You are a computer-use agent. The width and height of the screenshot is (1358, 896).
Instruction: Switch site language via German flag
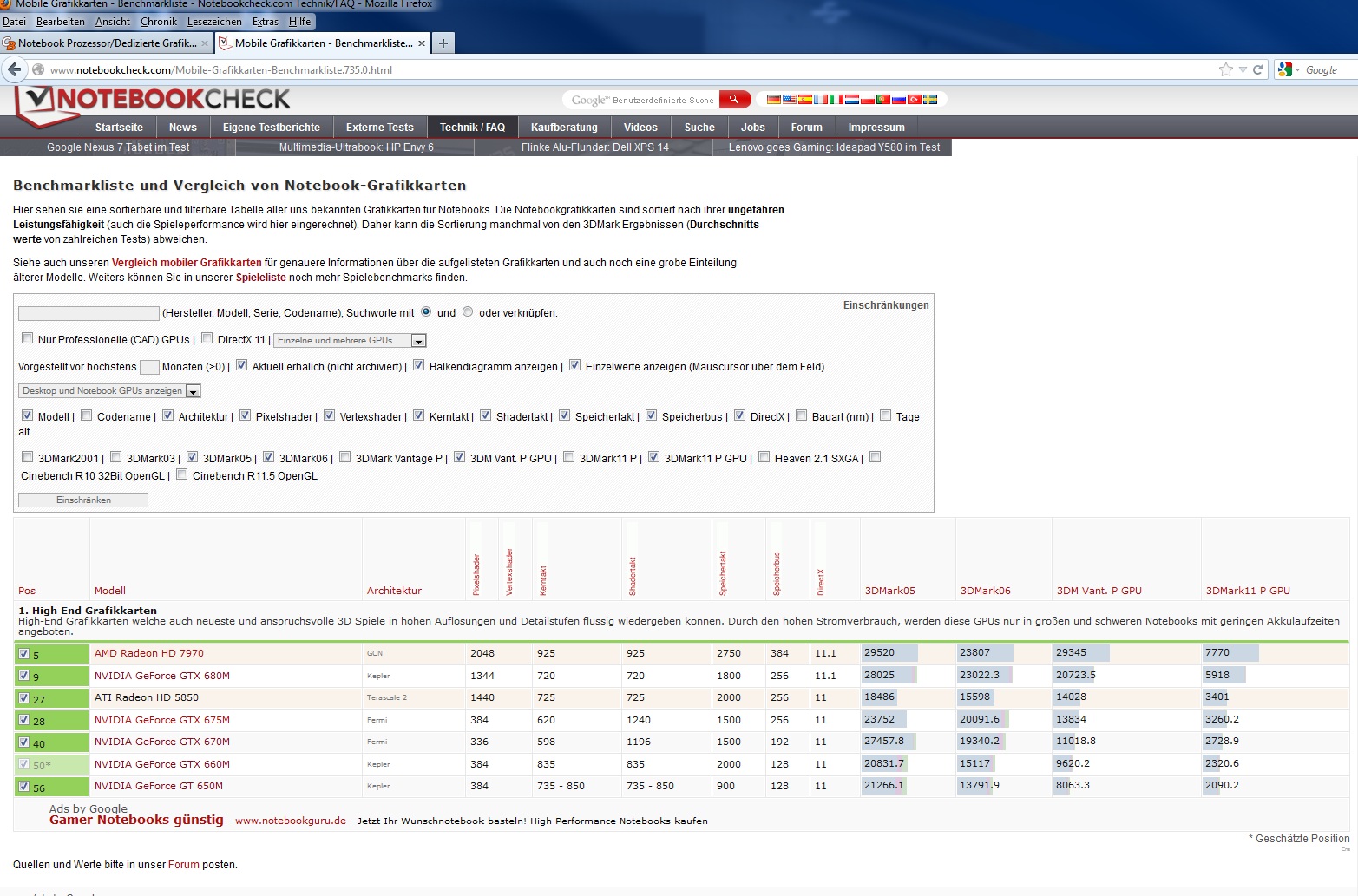[774, 99]
